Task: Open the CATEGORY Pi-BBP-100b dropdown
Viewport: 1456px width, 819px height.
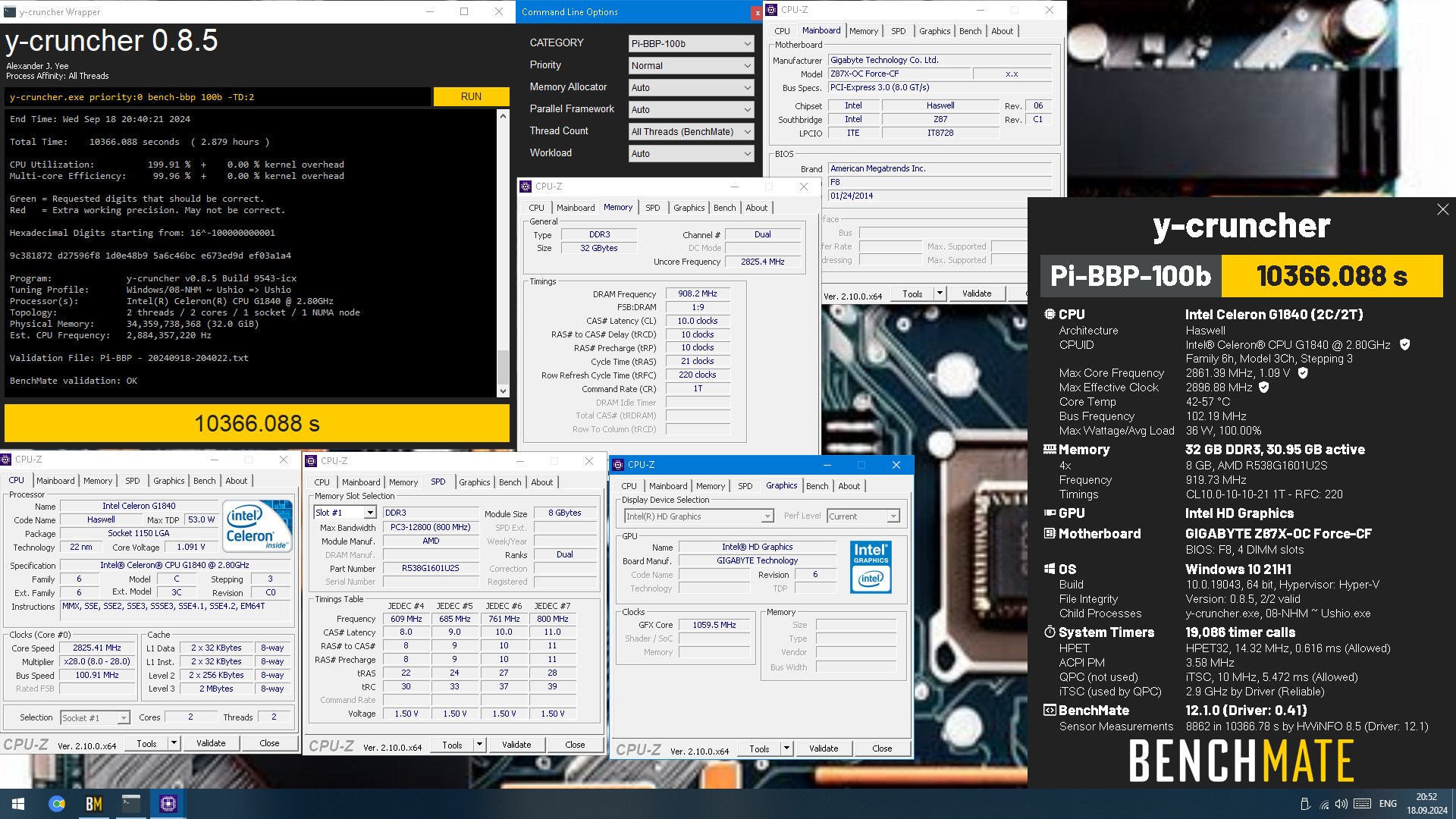Action: (691, 44)
